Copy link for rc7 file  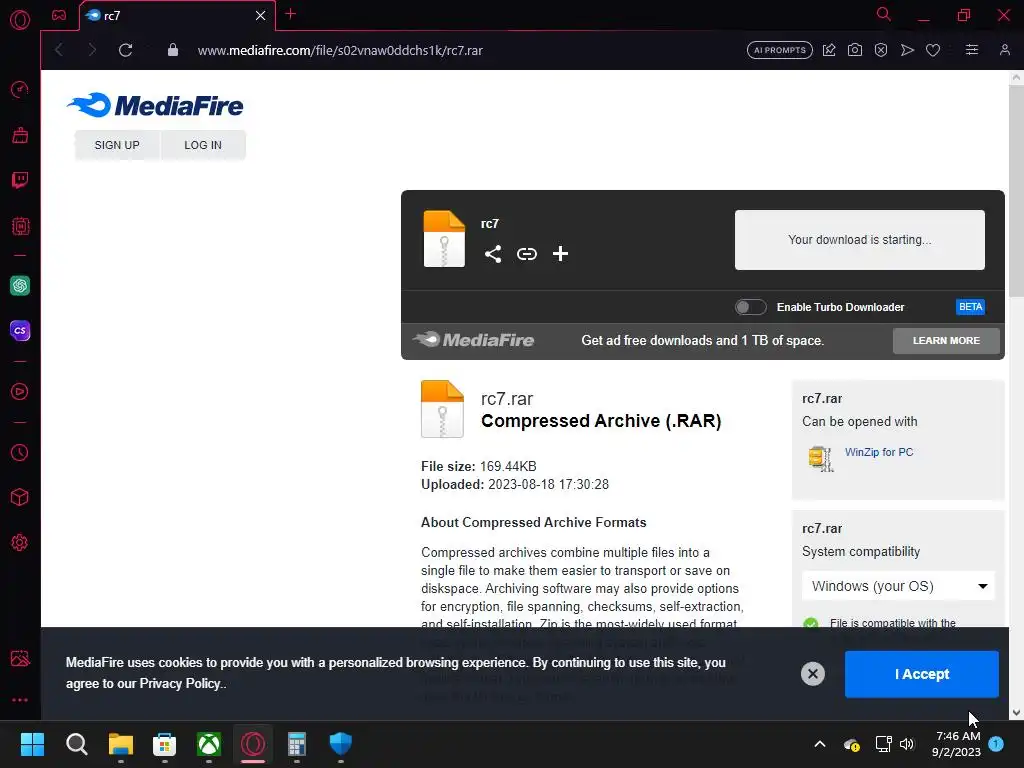click(x=526, y=254)
